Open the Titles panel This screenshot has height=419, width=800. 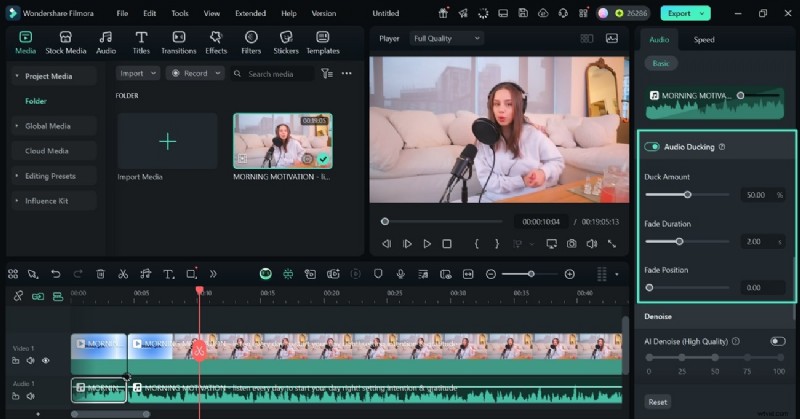[x=141, y=42]
